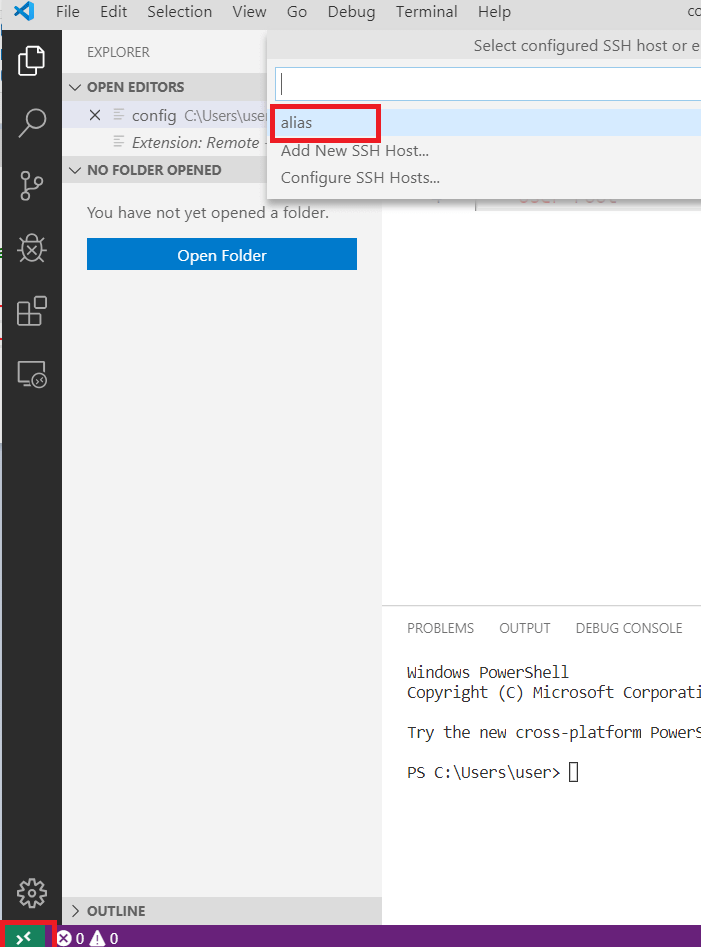Open the Help menu

click(x=494, y=11)
